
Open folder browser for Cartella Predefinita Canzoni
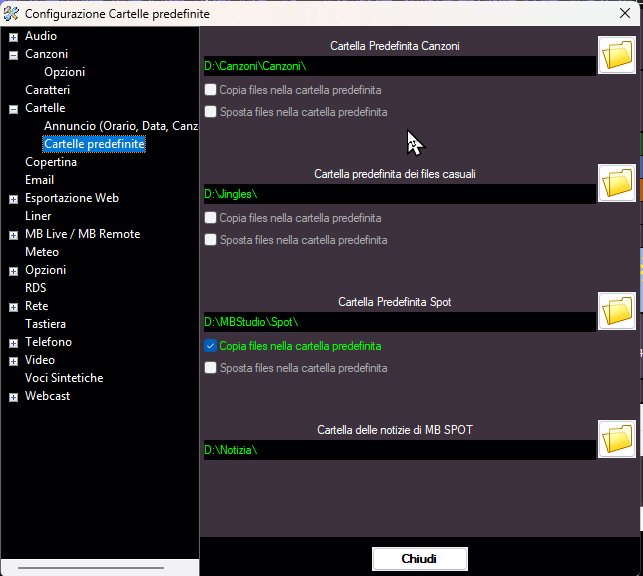click(617, 56)
